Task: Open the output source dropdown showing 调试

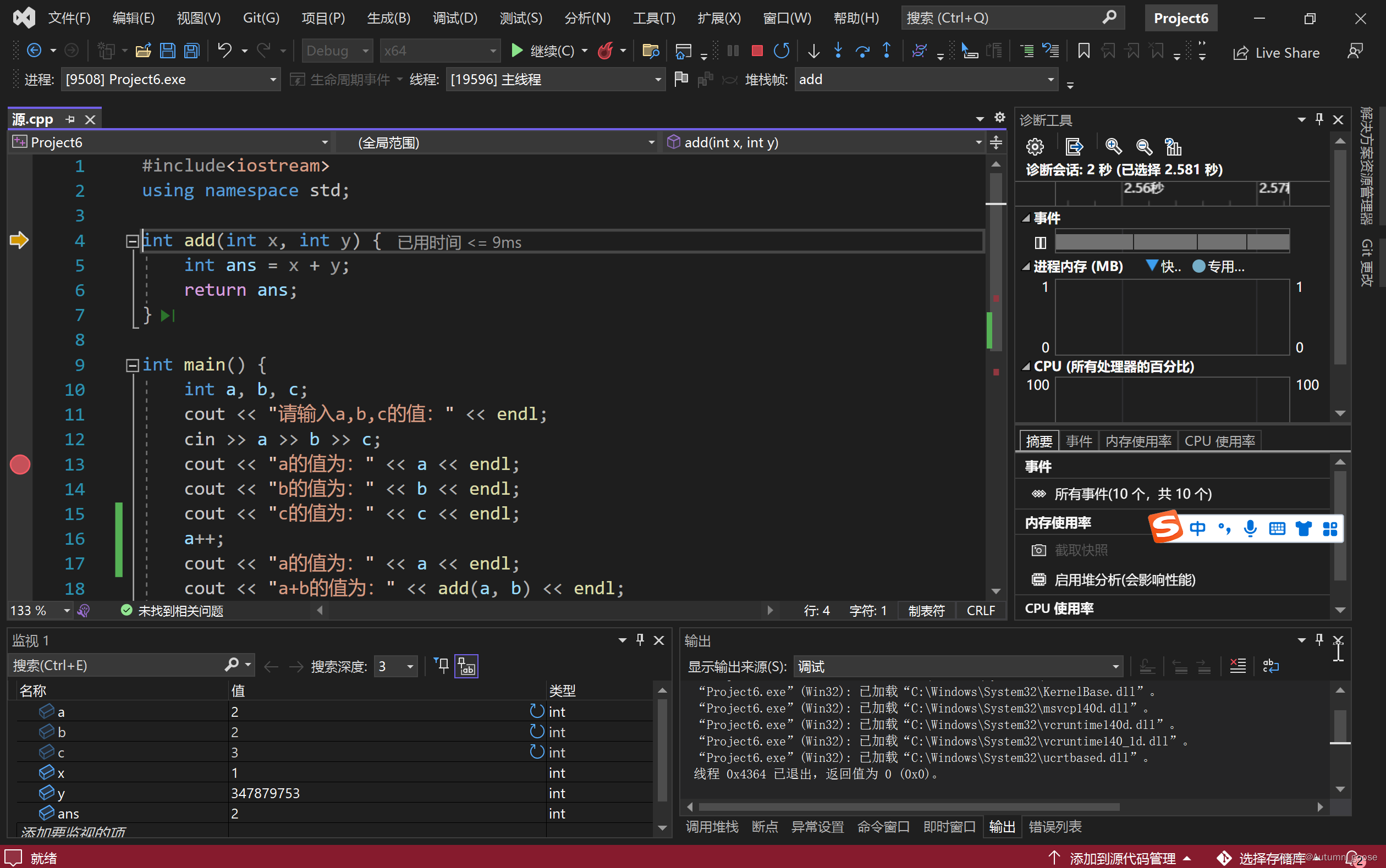Action: (958, 666)
